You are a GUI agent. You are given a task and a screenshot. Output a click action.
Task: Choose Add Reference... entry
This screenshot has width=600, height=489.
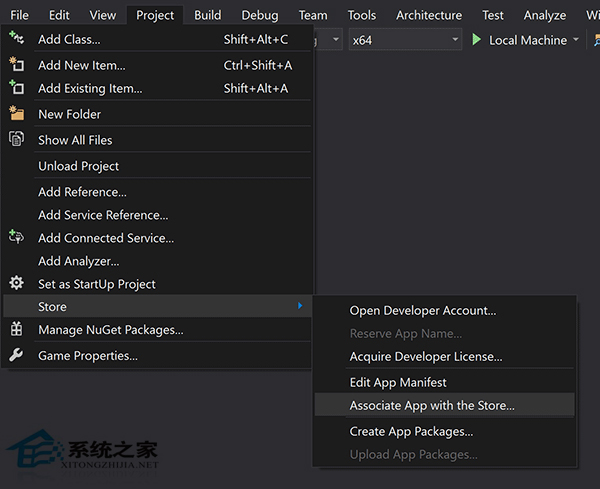pos(157,192)
